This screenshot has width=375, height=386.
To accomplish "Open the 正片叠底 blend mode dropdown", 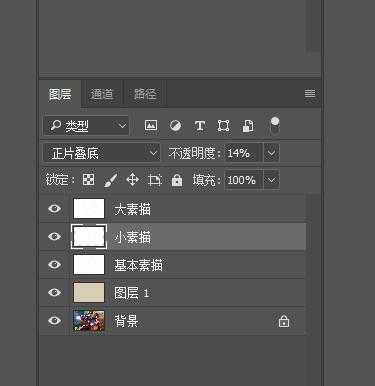I will 102,153.
